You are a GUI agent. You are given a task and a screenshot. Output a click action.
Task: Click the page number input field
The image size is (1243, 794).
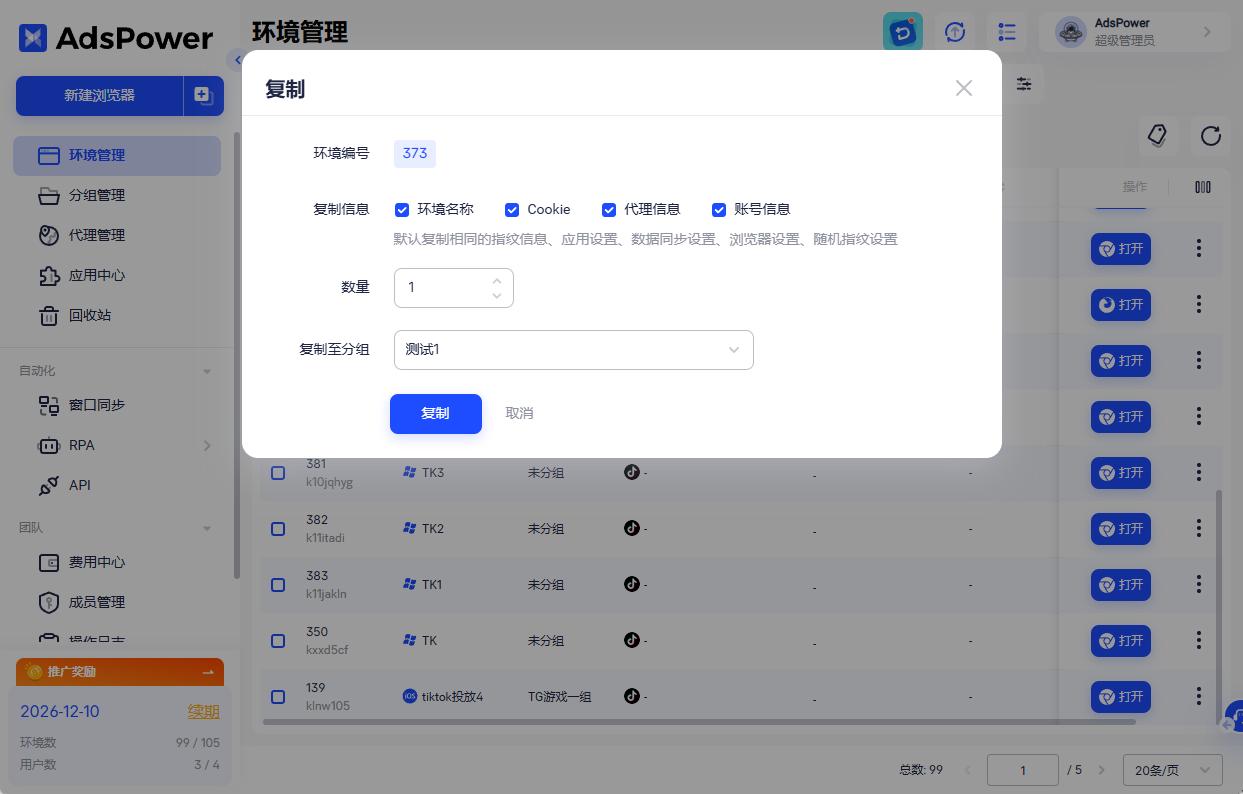pyautogui.click(x=1023, y=770)
